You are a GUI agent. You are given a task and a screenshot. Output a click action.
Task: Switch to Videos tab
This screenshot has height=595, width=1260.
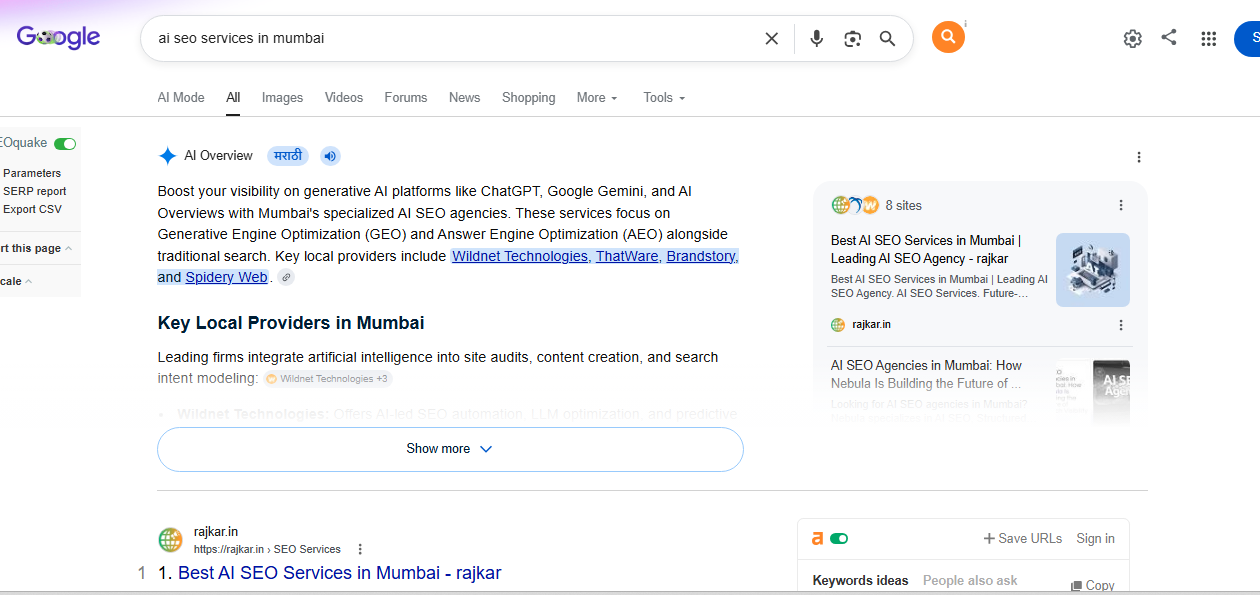tap(344, 98)
